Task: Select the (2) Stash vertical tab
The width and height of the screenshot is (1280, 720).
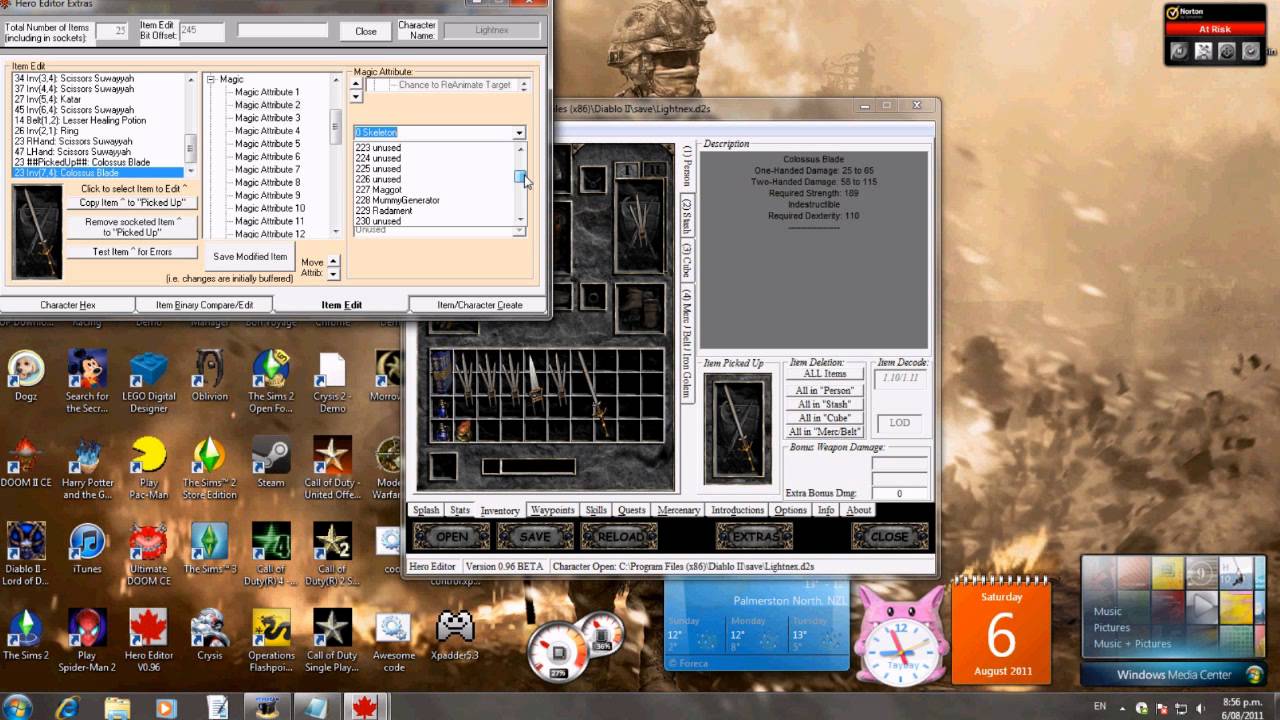Action: click(x=687, y=217)
